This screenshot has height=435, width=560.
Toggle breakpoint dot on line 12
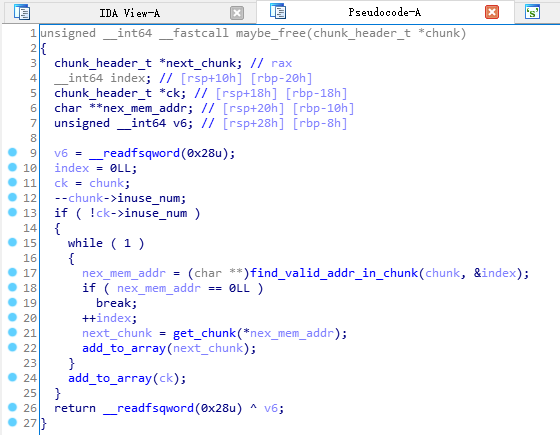12,198
